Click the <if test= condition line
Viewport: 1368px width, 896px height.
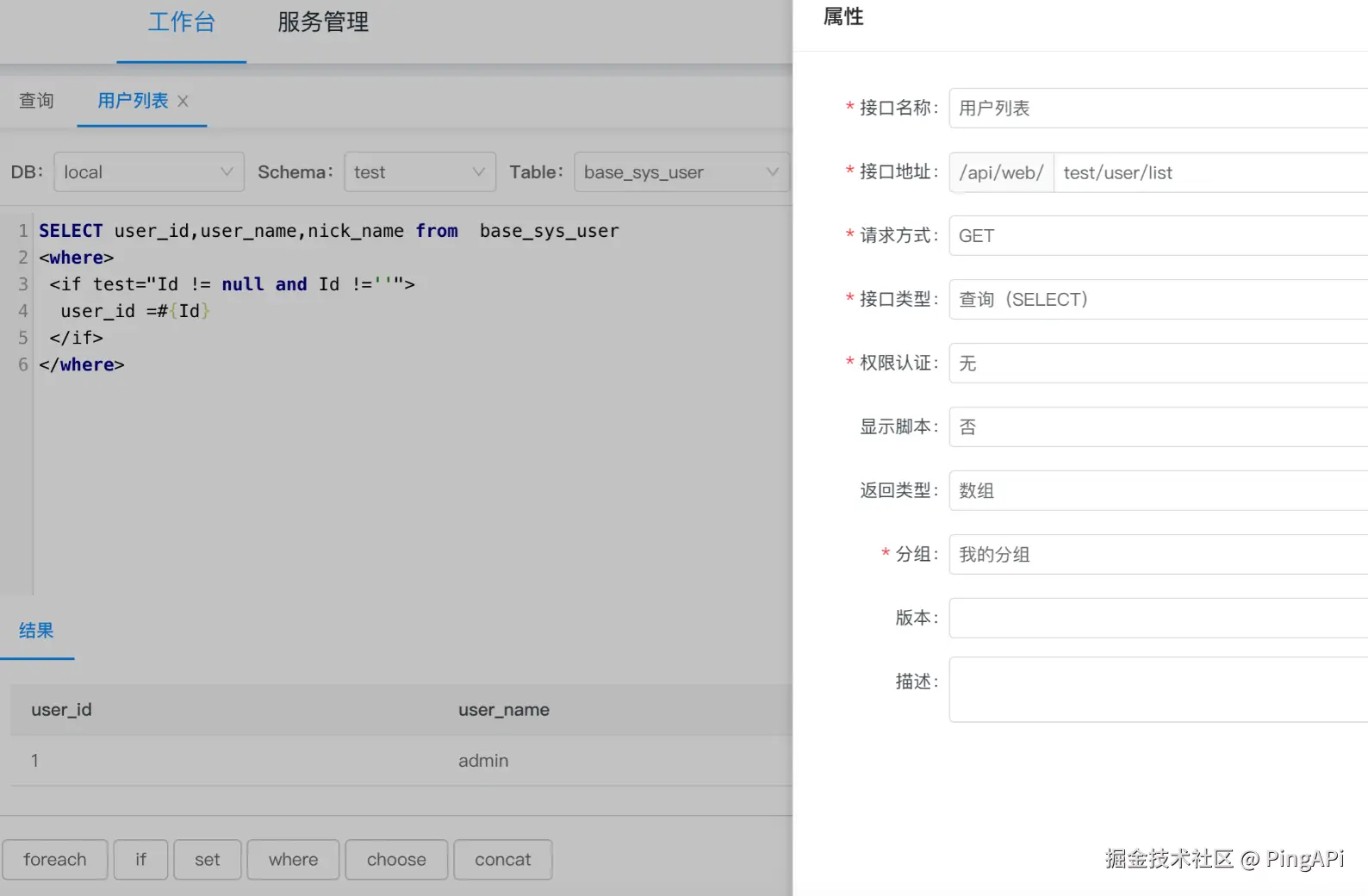coord(232,284)
